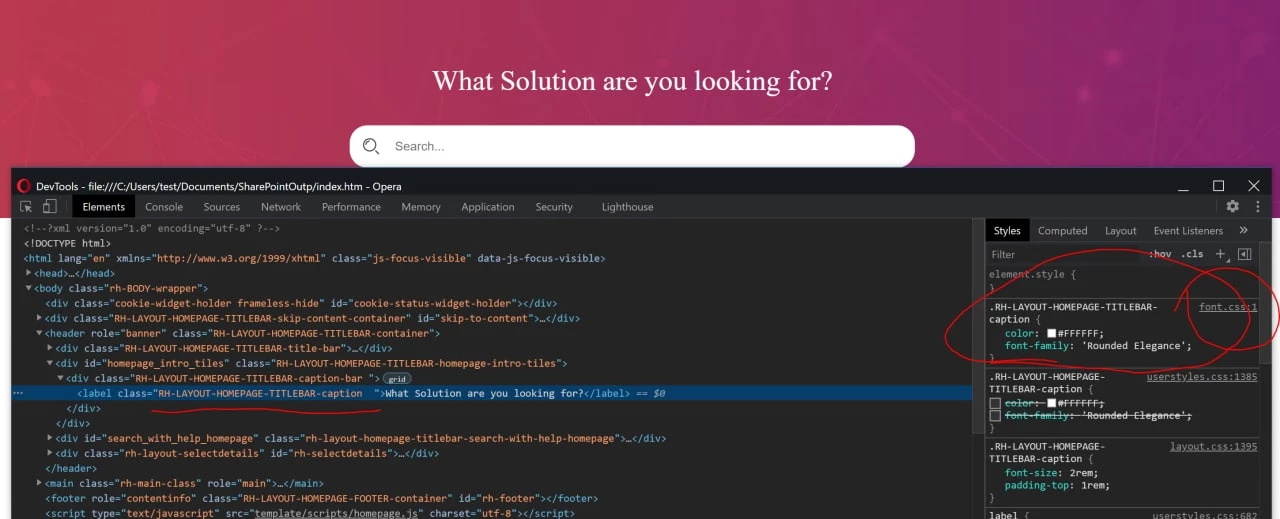The width and height of the screenshot is (1280, 519).
Task: Expand the main rh-main-class node
Action: pyautogui.click(x=39, y=483)
